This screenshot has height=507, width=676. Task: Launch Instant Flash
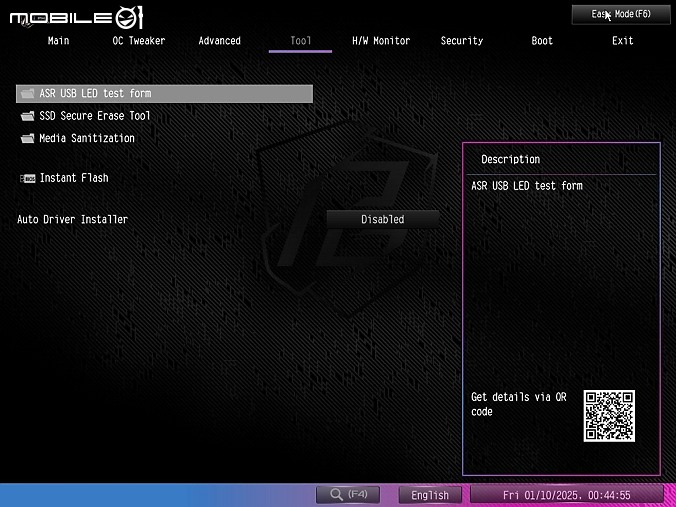(x=74, y=178)
